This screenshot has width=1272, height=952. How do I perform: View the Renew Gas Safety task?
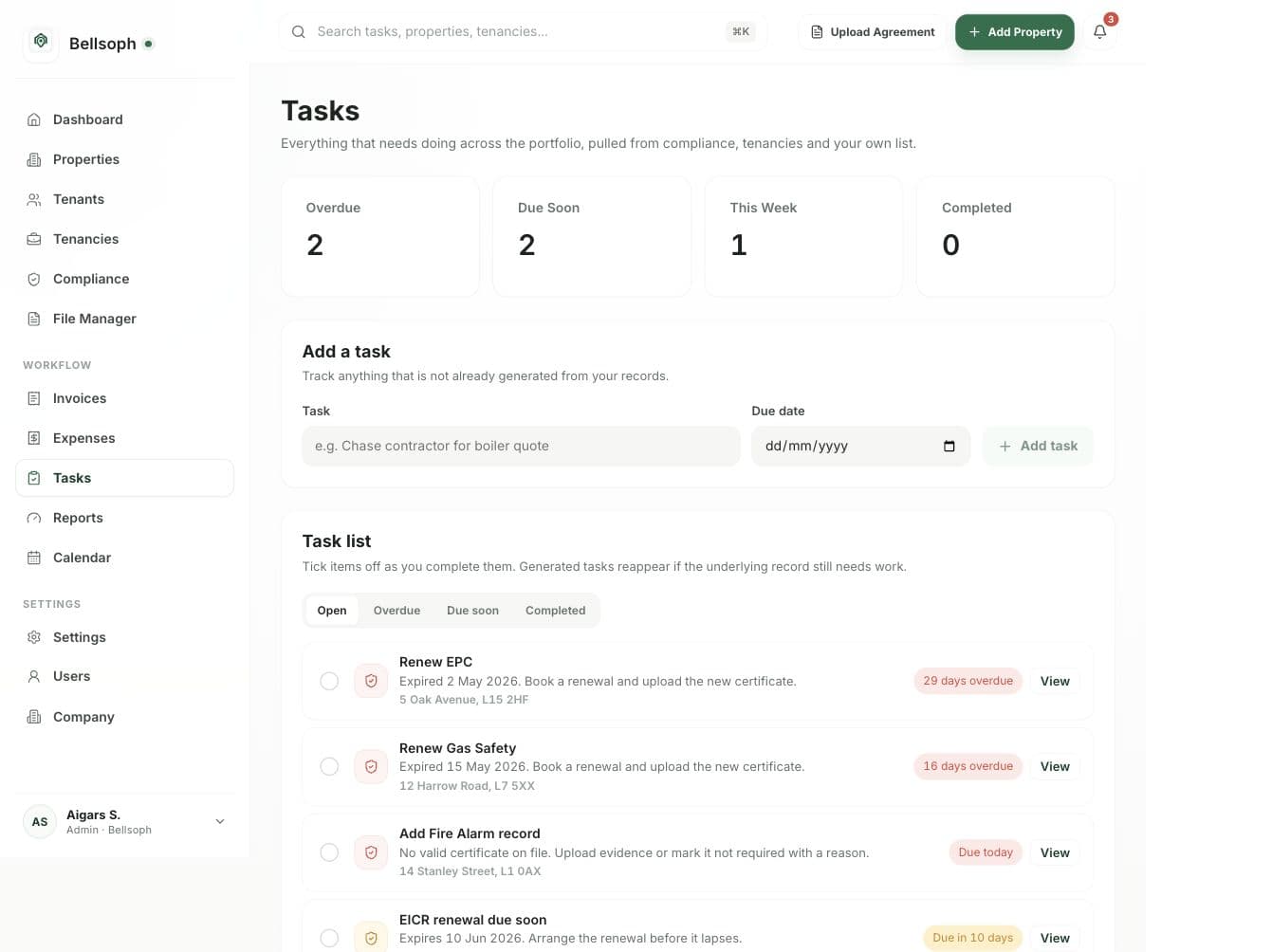click(x=1055, y=766)
